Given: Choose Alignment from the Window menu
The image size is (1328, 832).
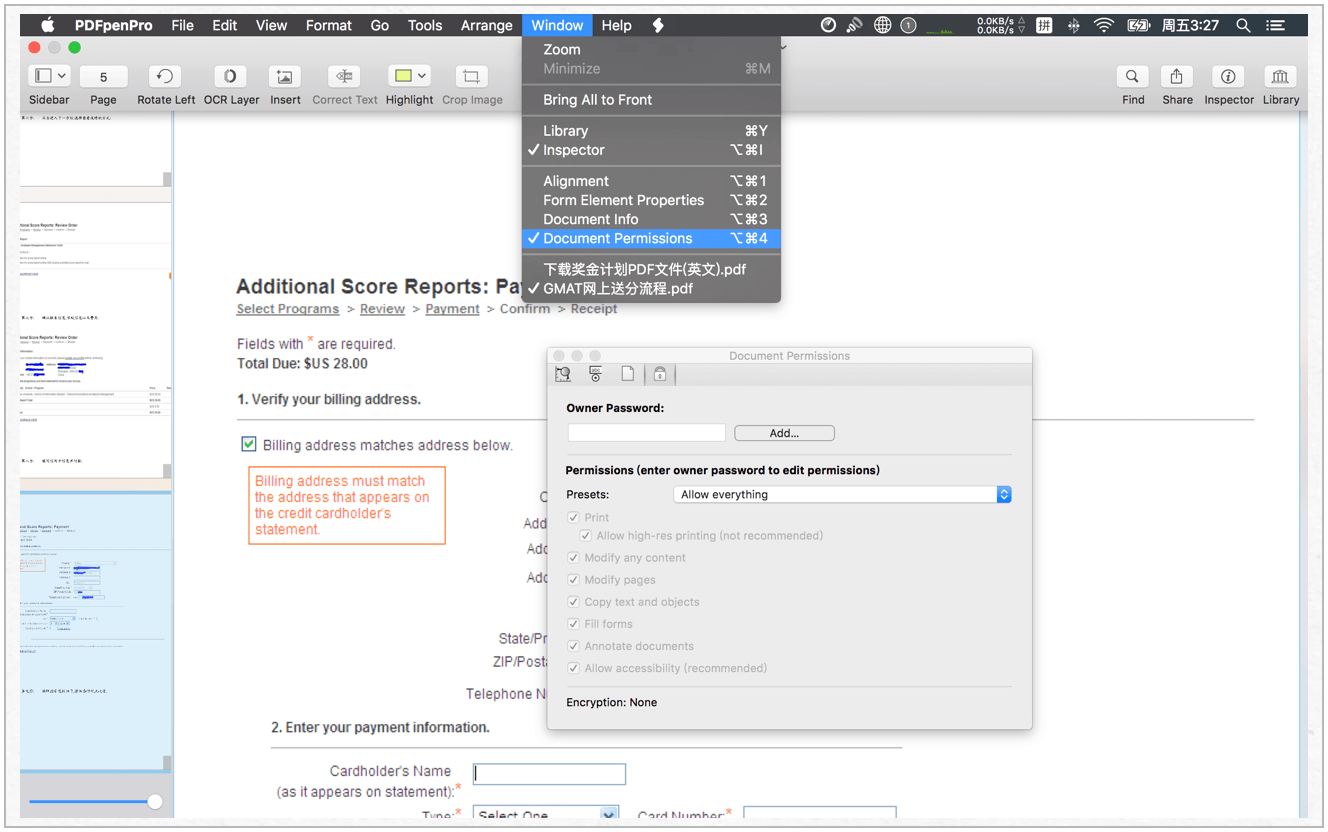Looking at the screenshot, I should [651, 181].
